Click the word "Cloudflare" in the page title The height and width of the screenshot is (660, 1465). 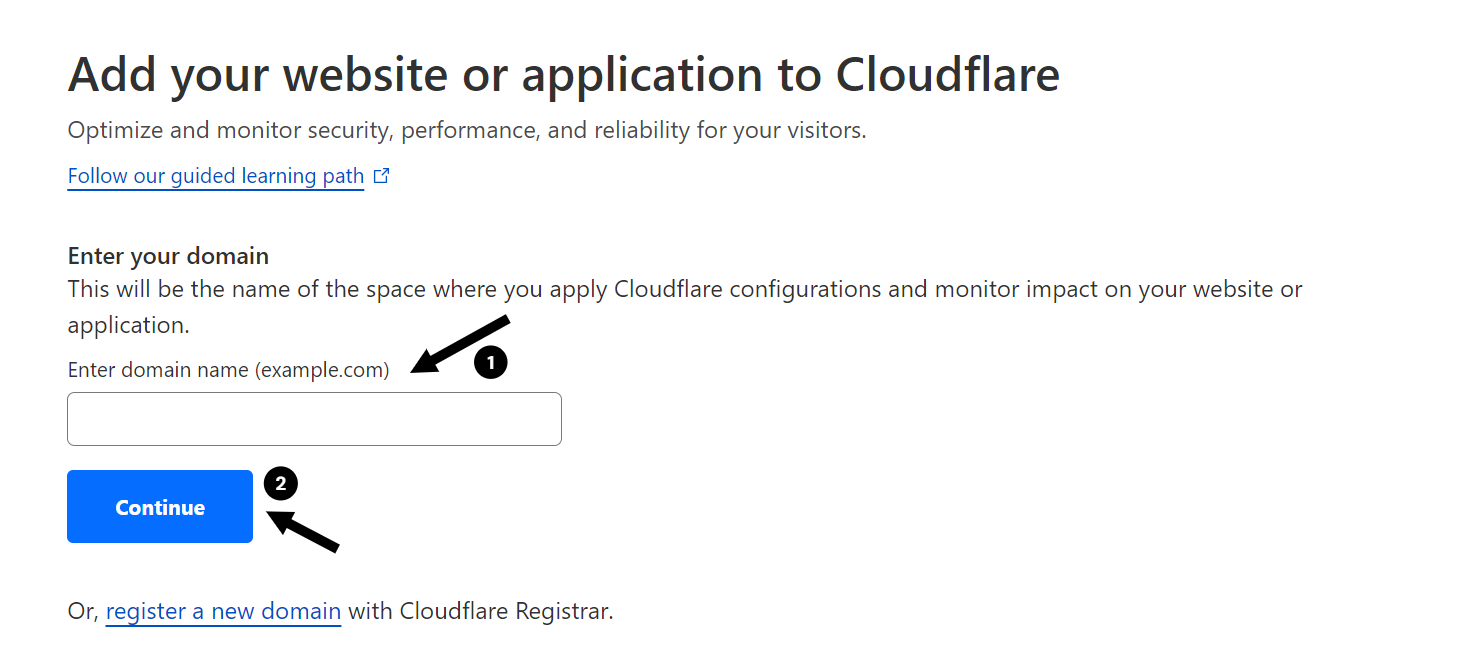[947, 75]
